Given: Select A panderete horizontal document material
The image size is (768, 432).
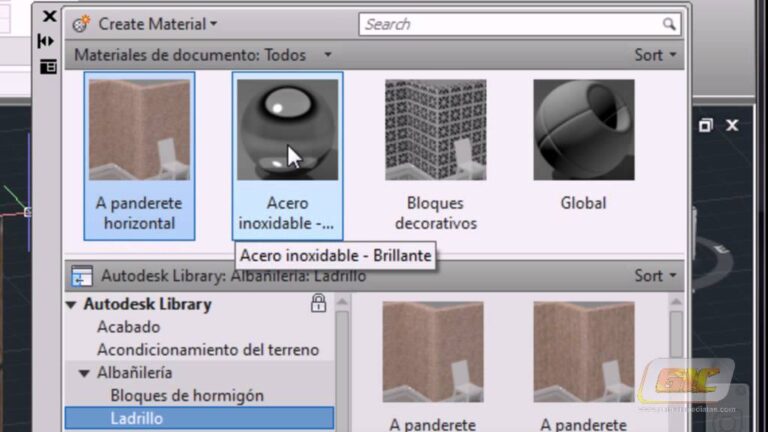Looking at the screenshot, I should pos(140,156).
